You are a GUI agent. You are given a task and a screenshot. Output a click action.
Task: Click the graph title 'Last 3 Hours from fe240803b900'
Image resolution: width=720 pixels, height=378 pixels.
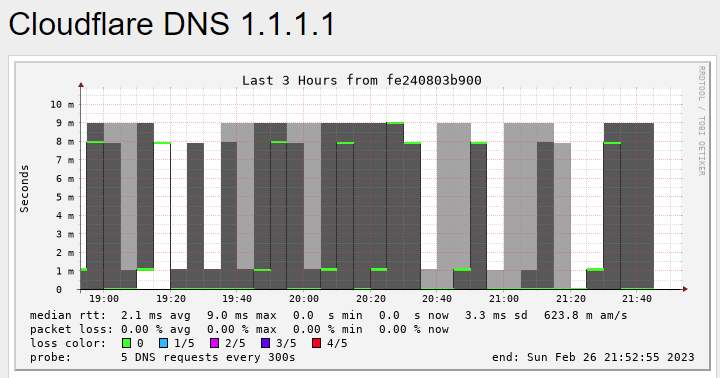361,80
